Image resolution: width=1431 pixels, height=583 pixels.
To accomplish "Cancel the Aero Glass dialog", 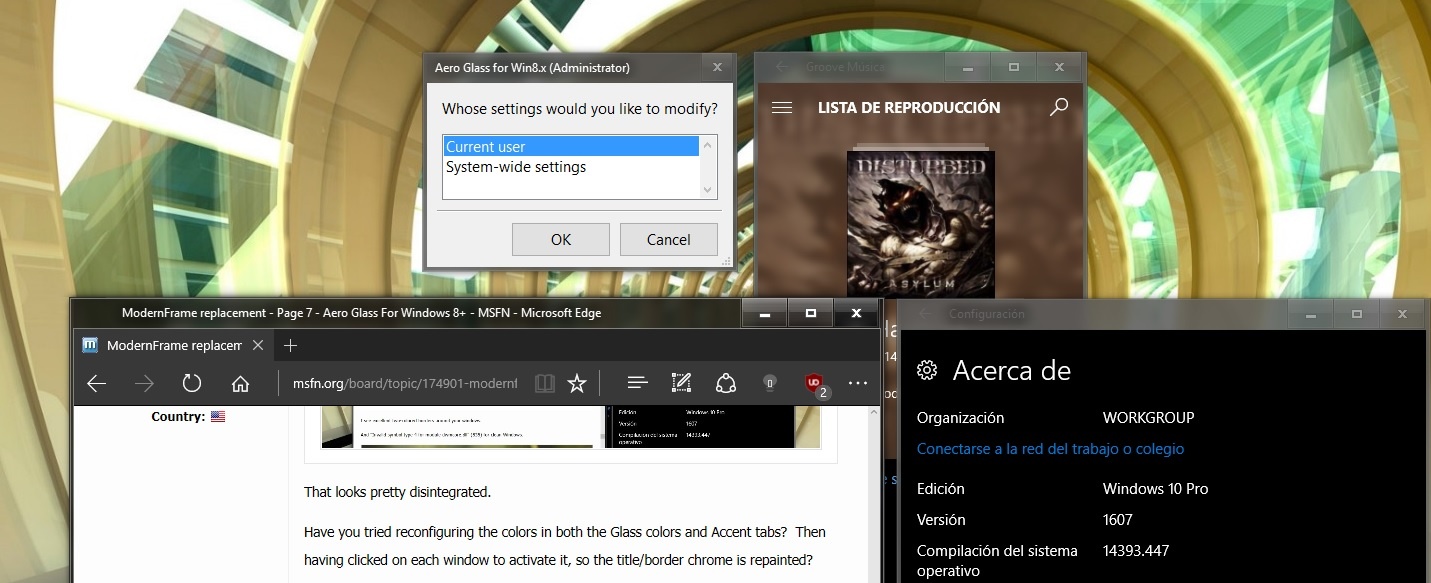I will pos(668,240).
